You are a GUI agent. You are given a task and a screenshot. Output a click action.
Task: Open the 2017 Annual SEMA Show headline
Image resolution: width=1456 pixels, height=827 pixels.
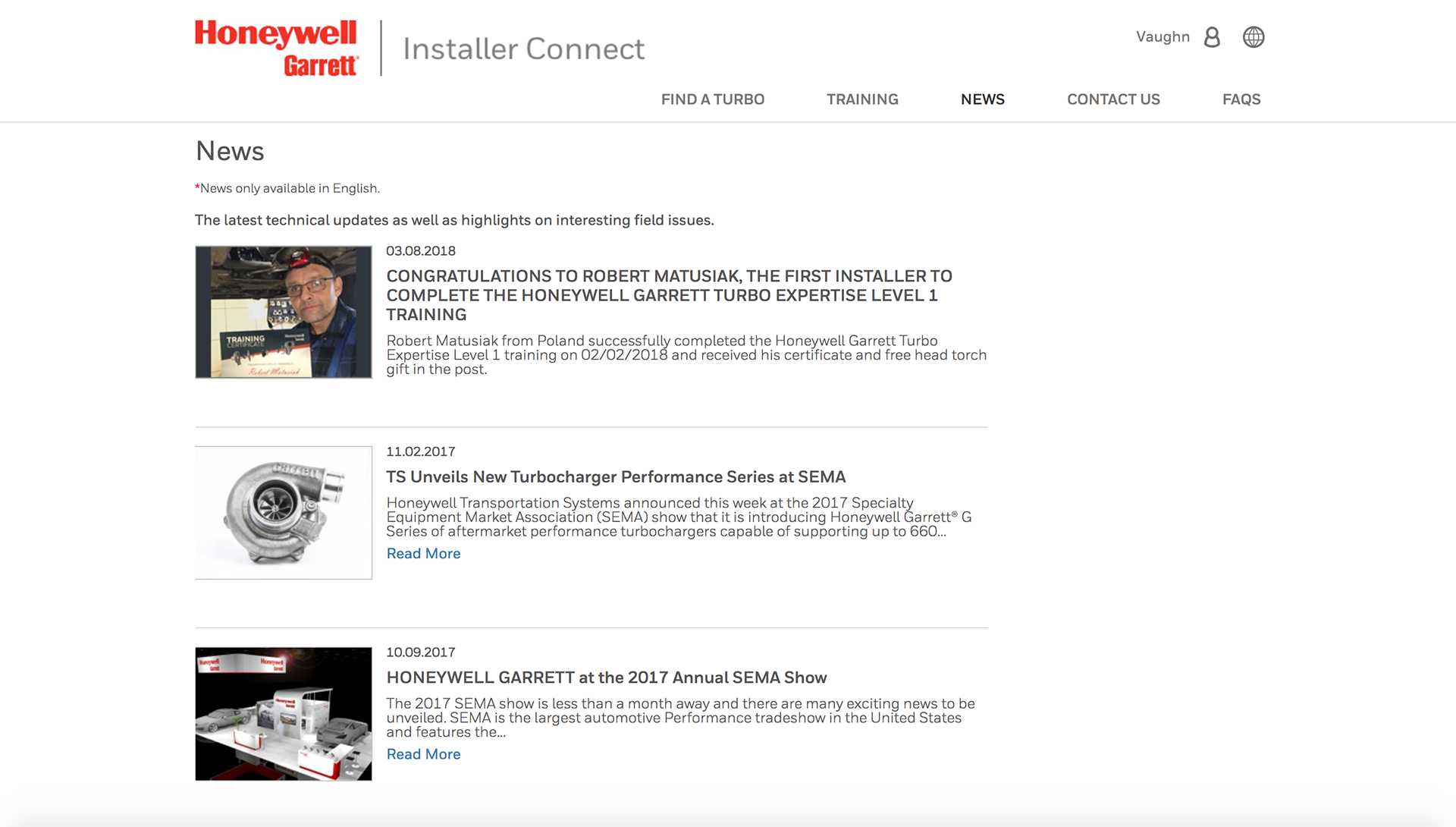pos(607,678)
